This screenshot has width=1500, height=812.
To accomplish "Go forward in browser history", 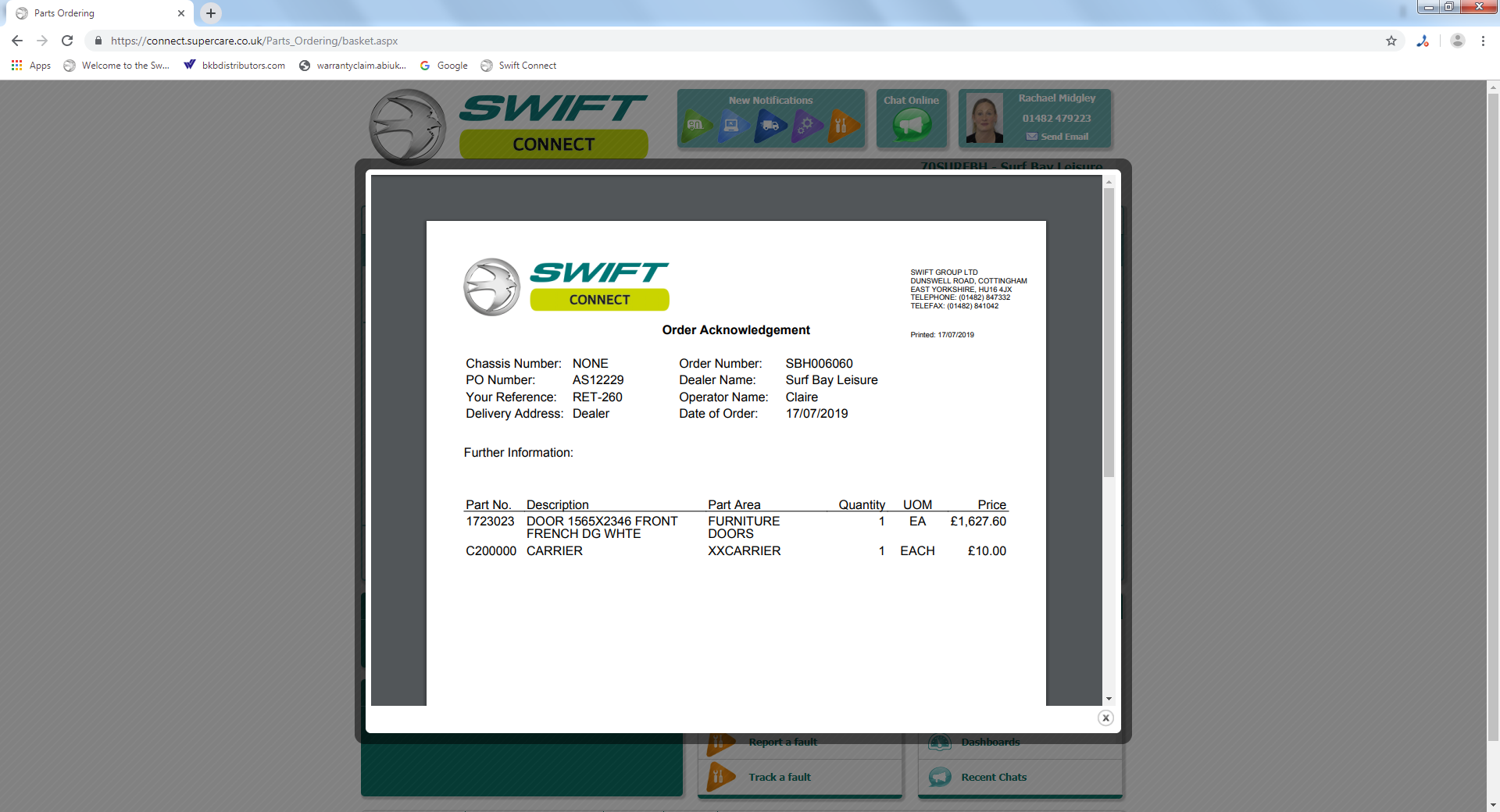I will pyautogui.click(x=42, y=41).
